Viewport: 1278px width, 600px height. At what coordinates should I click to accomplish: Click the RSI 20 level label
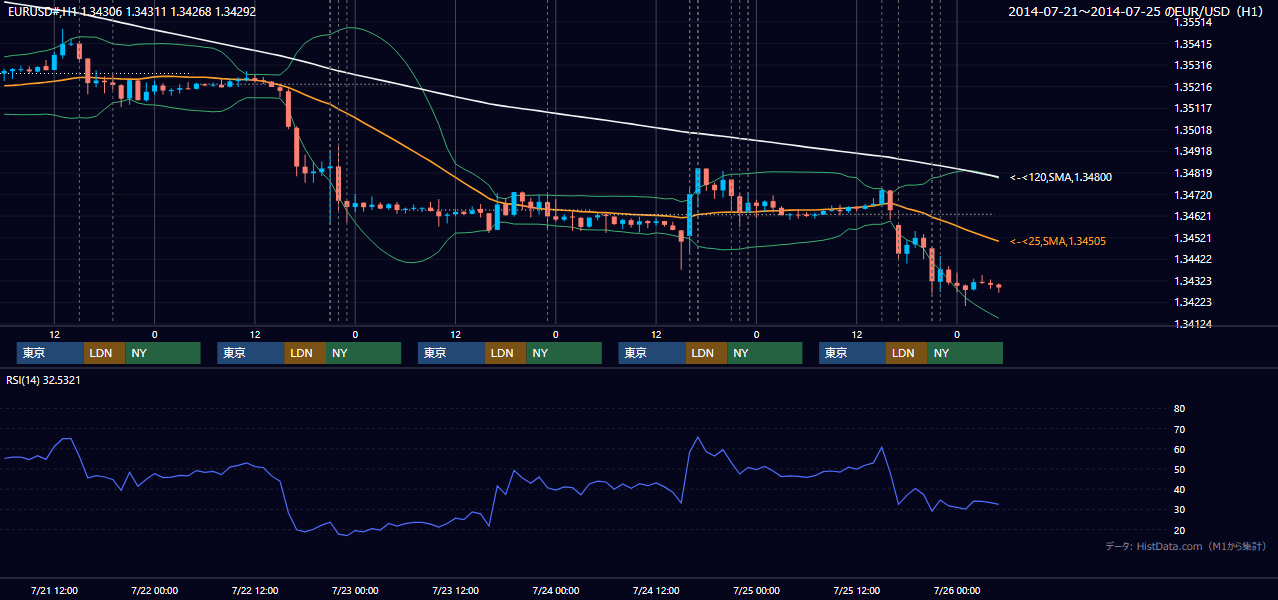click(x=1179, y=531)
